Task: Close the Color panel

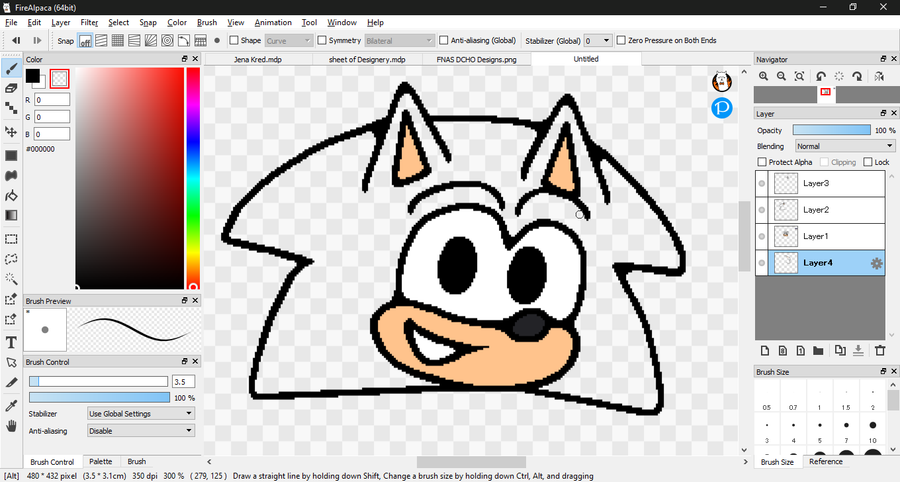Action: pos(195,59)
